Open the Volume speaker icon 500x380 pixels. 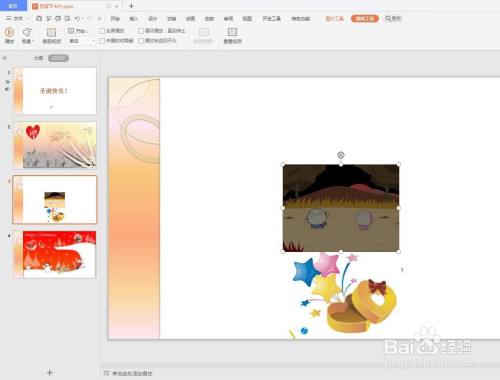click(27, 32)
